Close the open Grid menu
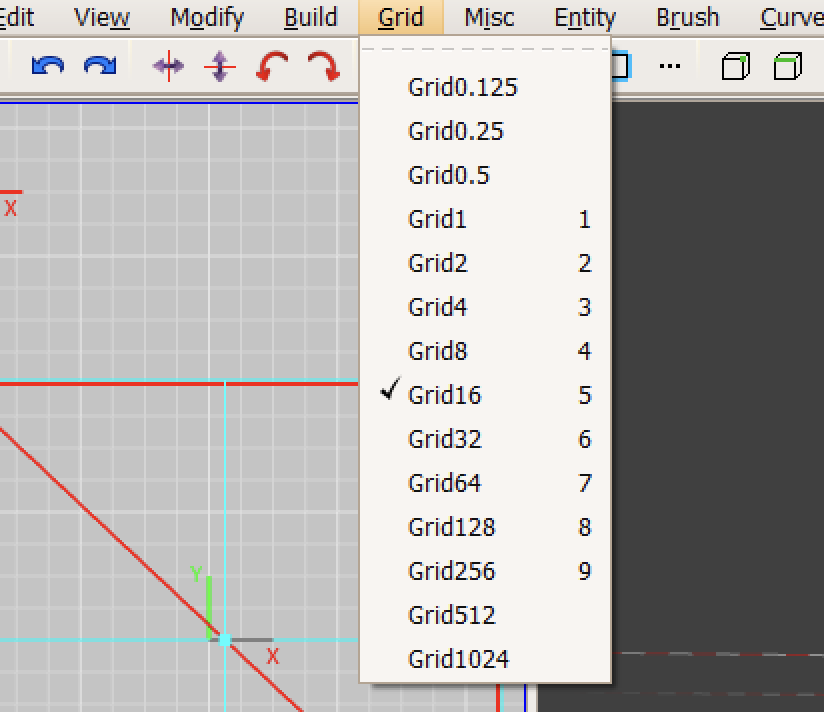This screenshot has width=824, height=712. coord(401,17)
